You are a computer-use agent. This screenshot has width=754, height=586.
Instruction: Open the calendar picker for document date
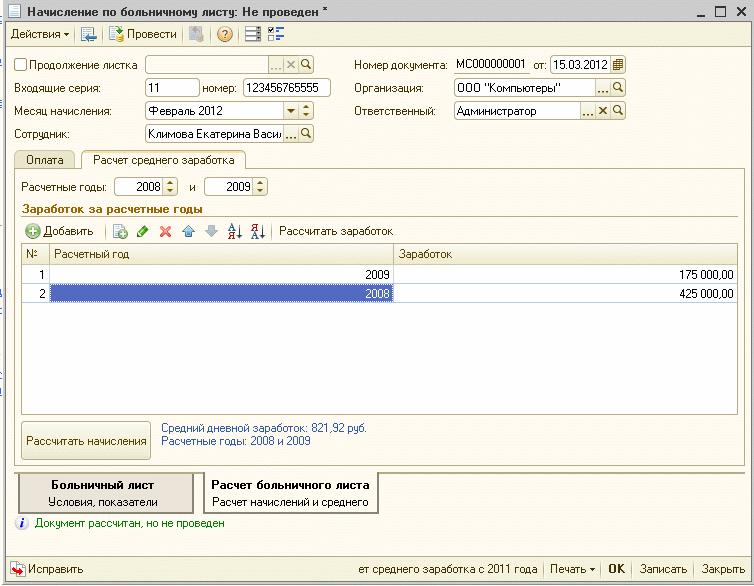(x=618, y=64)
